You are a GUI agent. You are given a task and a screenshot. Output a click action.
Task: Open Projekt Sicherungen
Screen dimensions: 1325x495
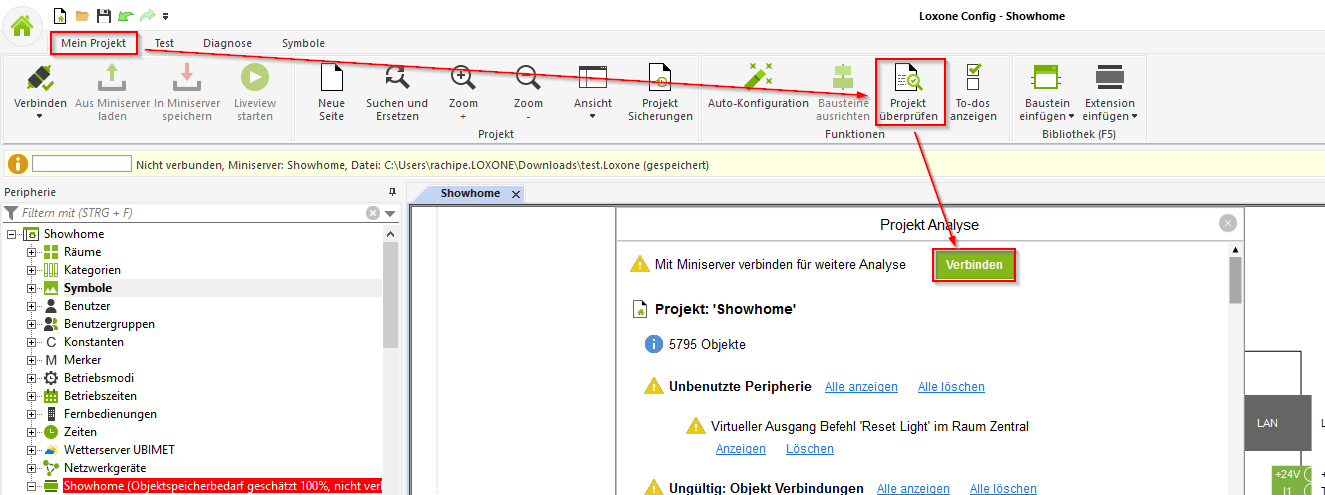click(660, 92)
